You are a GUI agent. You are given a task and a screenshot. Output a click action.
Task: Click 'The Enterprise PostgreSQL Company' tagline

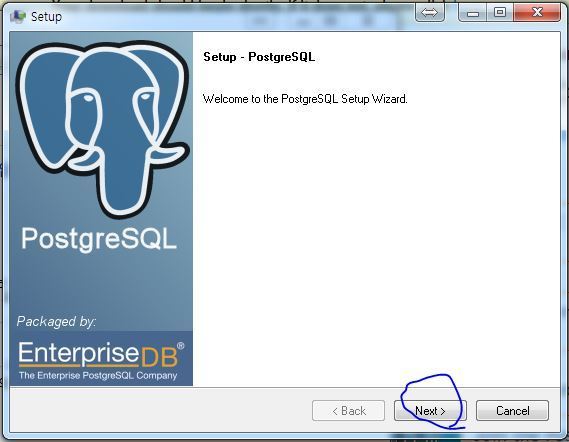98,375
